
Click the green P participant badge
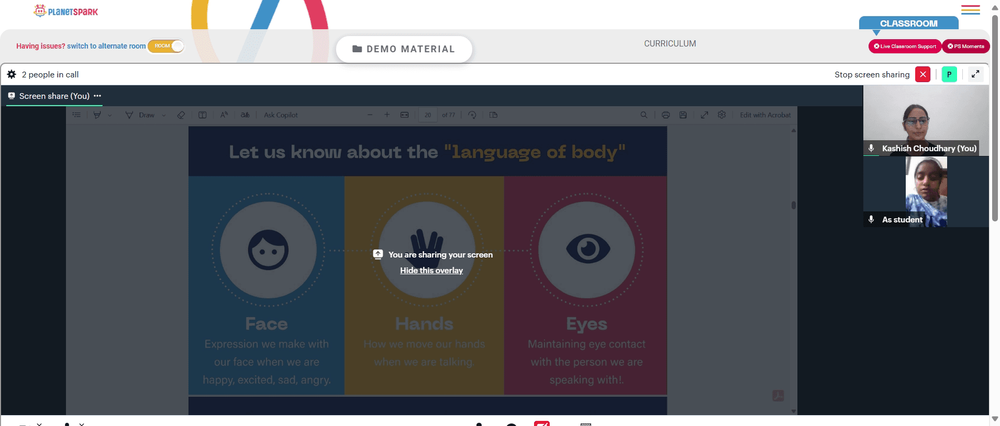(x=949, y=75)
